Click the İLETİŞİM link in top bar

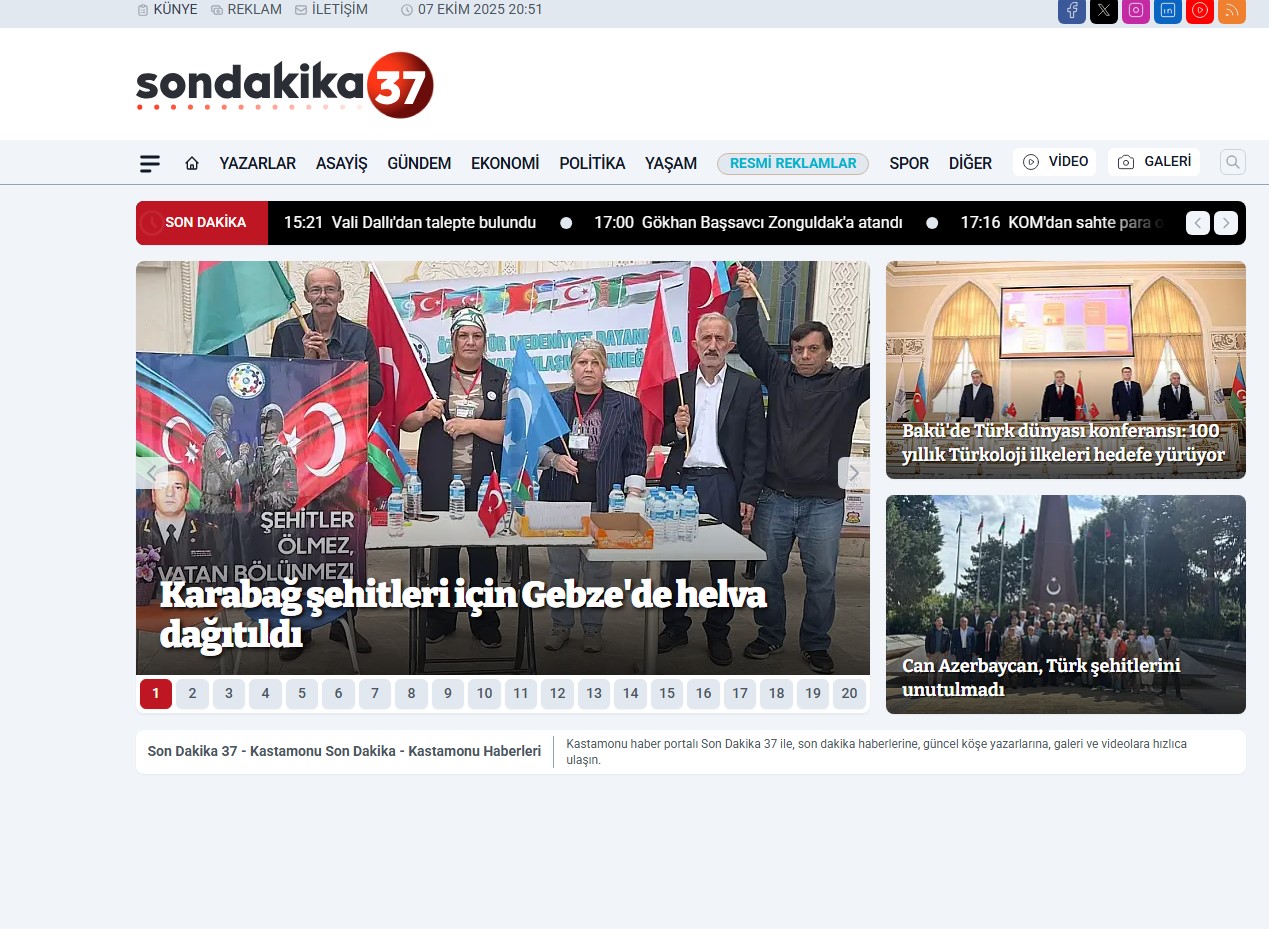pos(331,9)
